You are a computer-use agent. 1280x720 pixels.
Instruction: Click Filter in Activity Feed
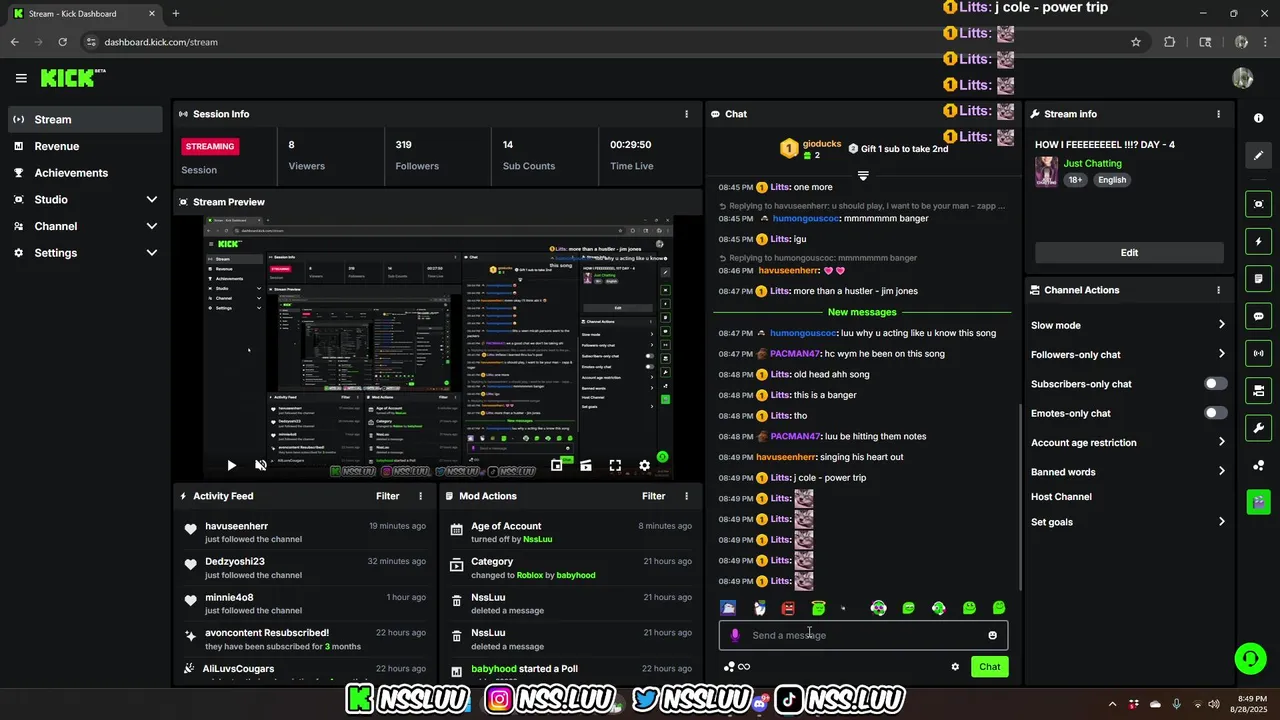click(x=388, y=496)
